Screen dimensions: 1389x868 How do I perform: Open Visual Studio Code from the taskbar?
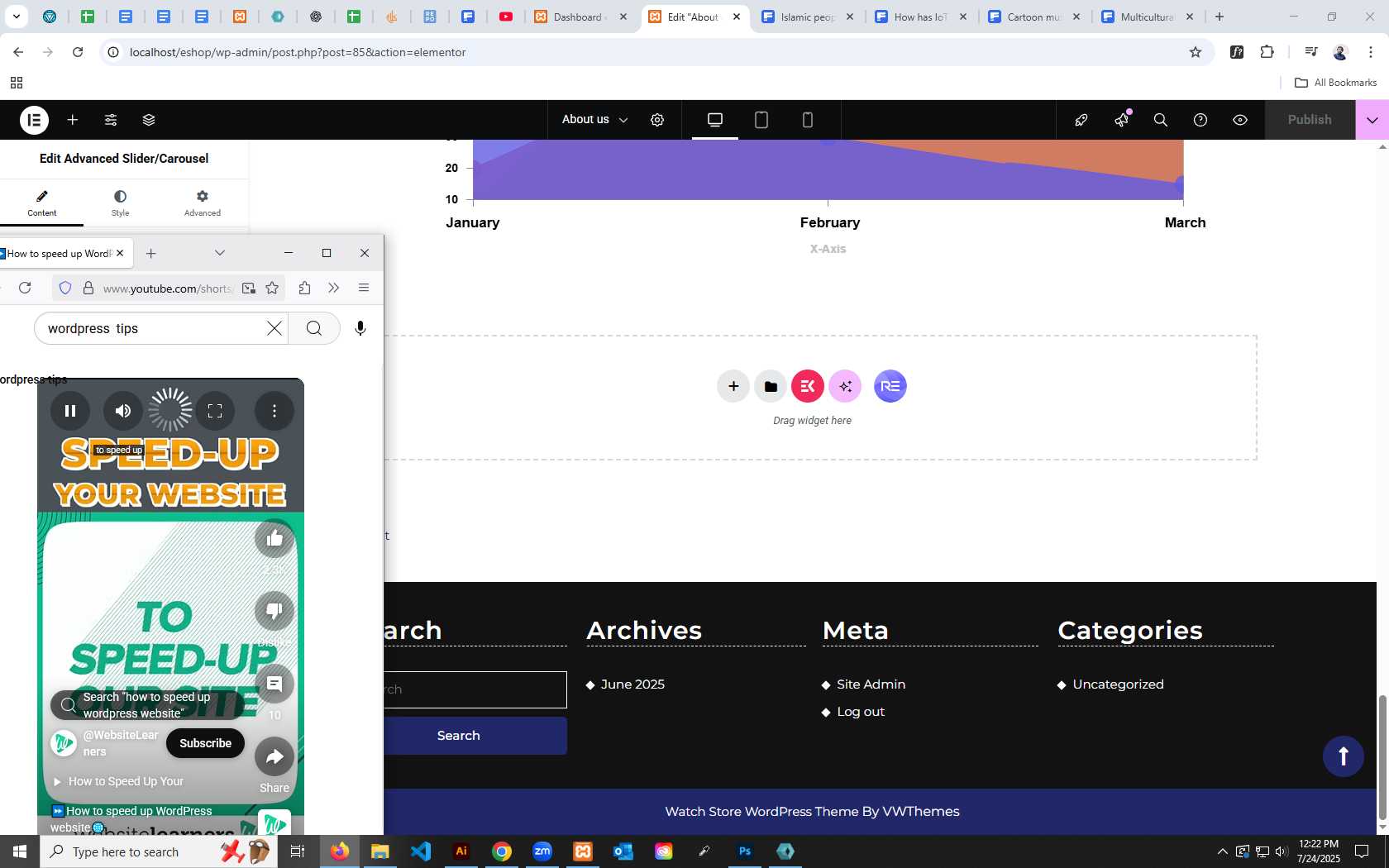pos(421,851)
